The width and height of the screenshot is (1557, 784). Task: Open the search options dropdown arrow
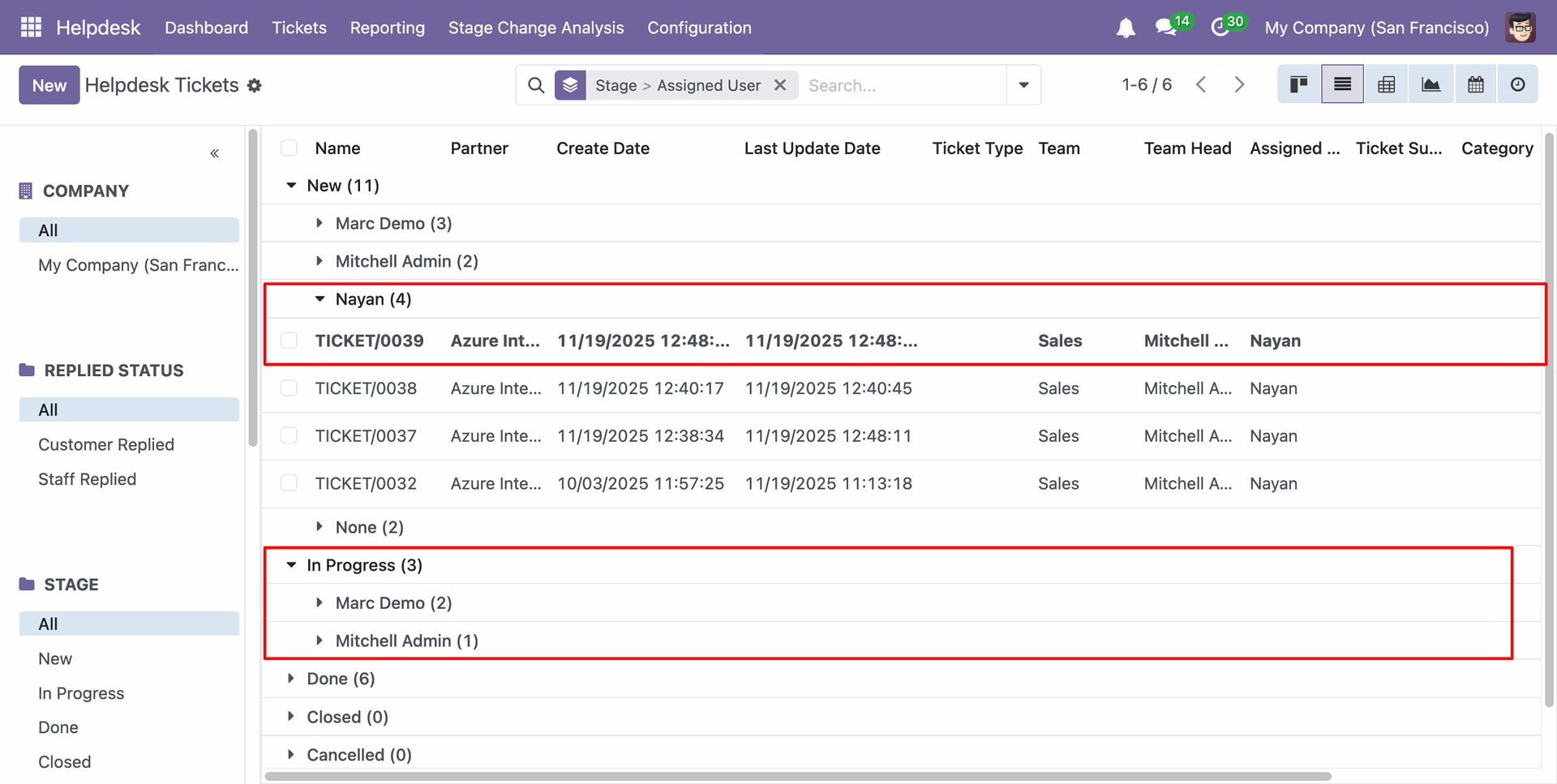tap(1023, 85)
